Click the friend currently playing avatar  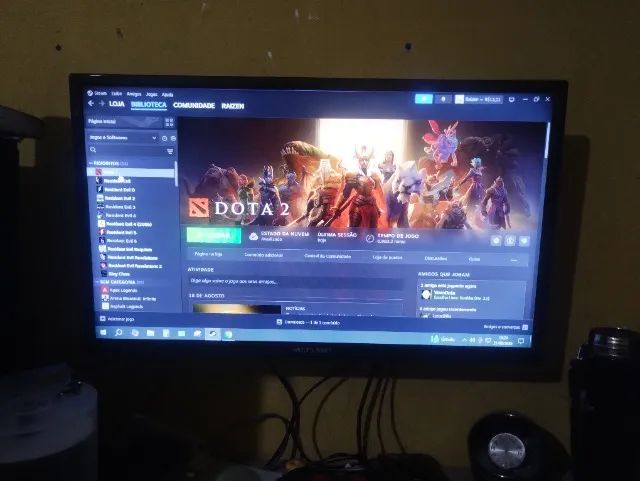426,295
